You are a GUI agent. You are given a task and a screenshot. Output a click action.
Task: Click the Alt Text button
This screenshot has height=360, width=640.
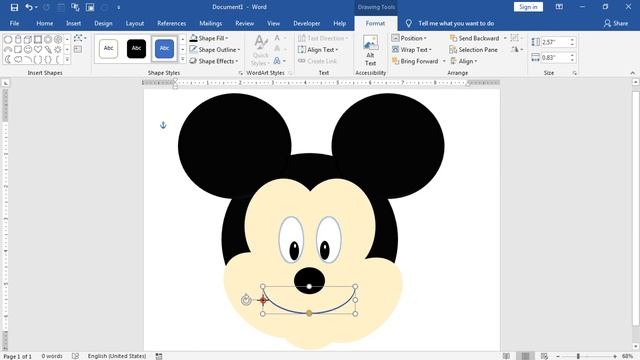coord(370,51)
